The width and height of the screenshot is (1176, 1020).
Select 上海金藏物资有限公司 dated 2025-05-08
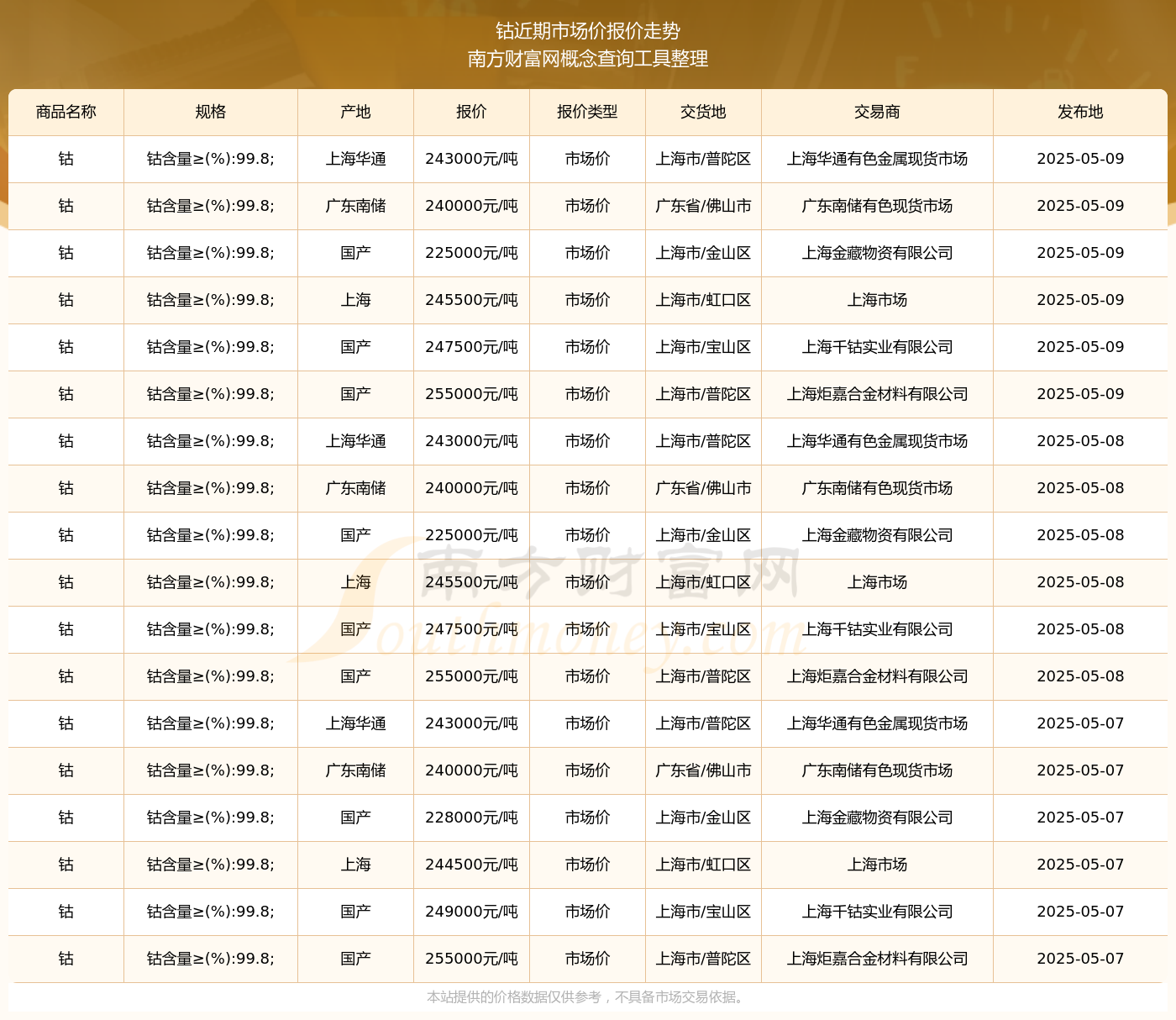tap(877, 535)
